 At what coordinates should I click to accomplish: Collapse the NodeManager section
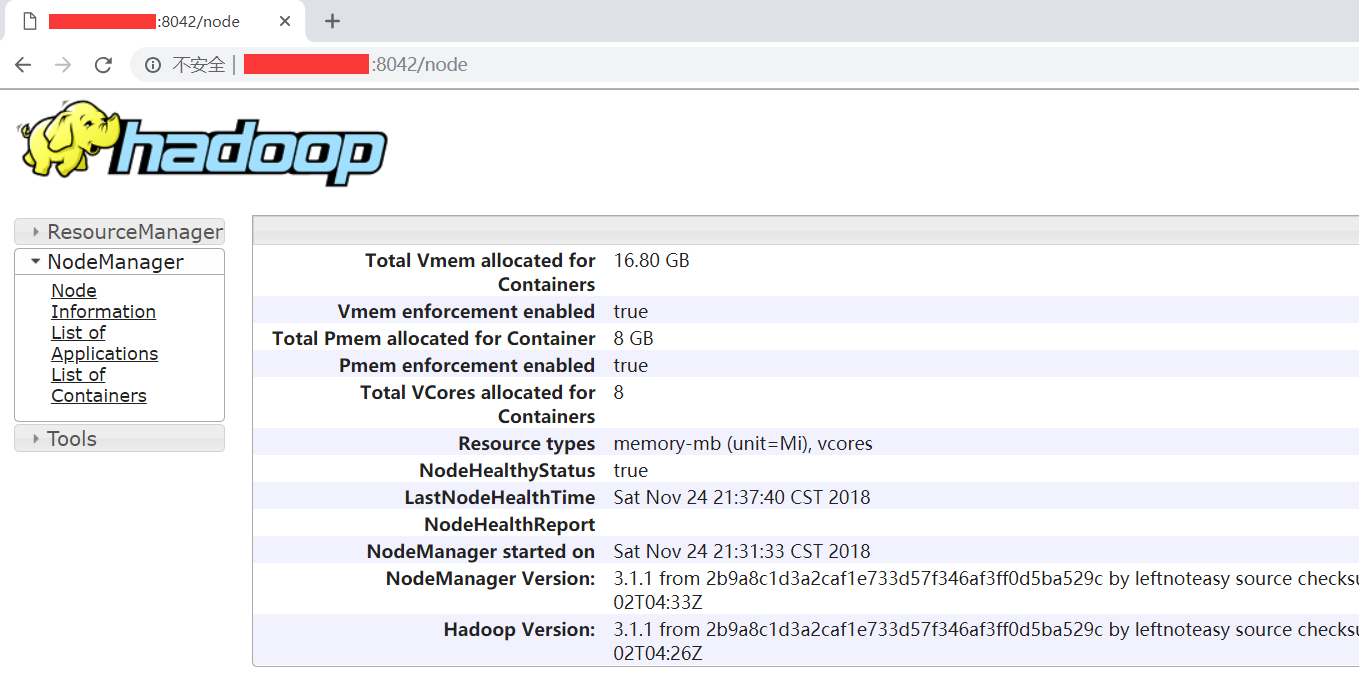[119, 262]
